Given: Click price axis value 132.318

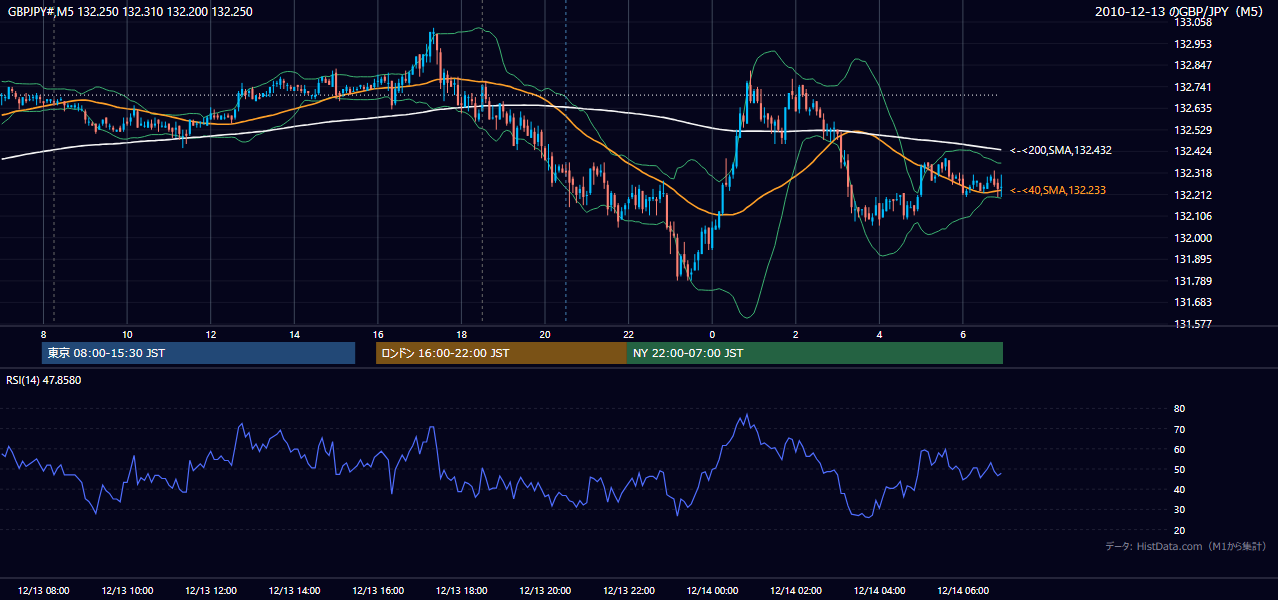Looking at the screenshot, I should [x=1193, y=173].
